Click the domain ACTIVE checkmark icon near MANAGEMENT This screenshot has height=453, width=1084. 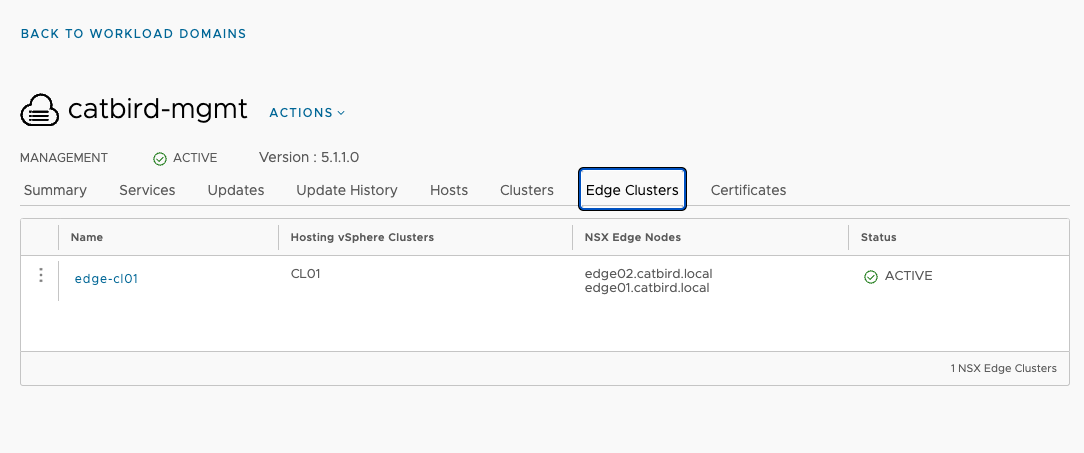point(160,159)
